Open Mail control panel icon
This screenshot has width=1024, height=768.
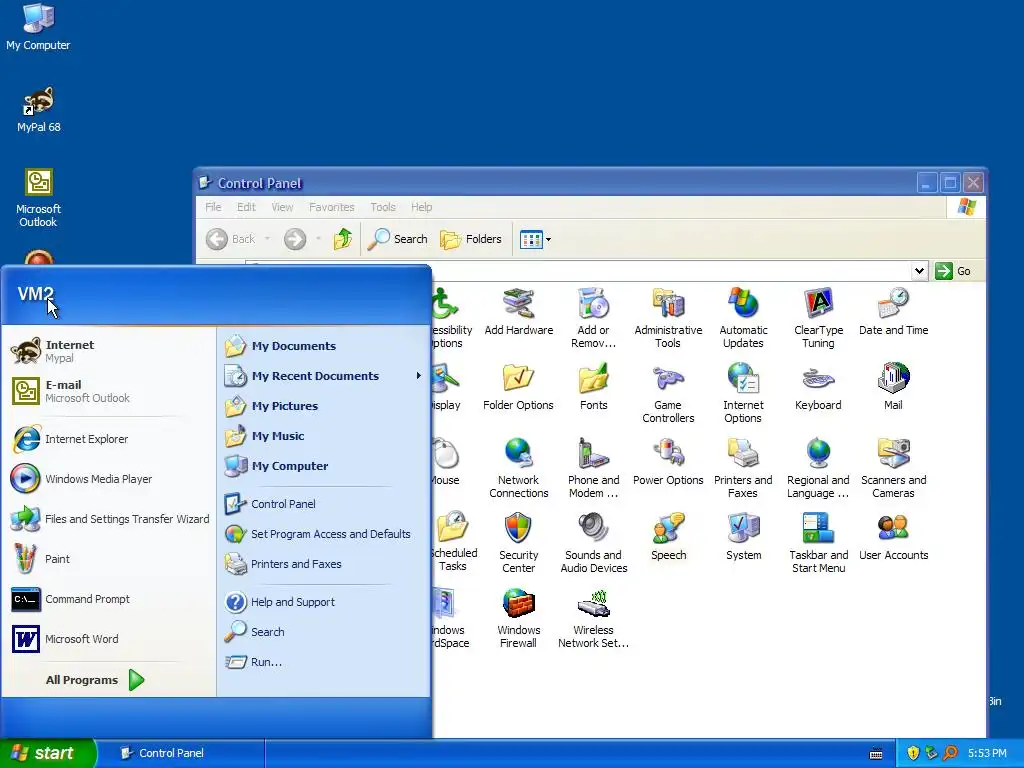click(x=893, y=388)
